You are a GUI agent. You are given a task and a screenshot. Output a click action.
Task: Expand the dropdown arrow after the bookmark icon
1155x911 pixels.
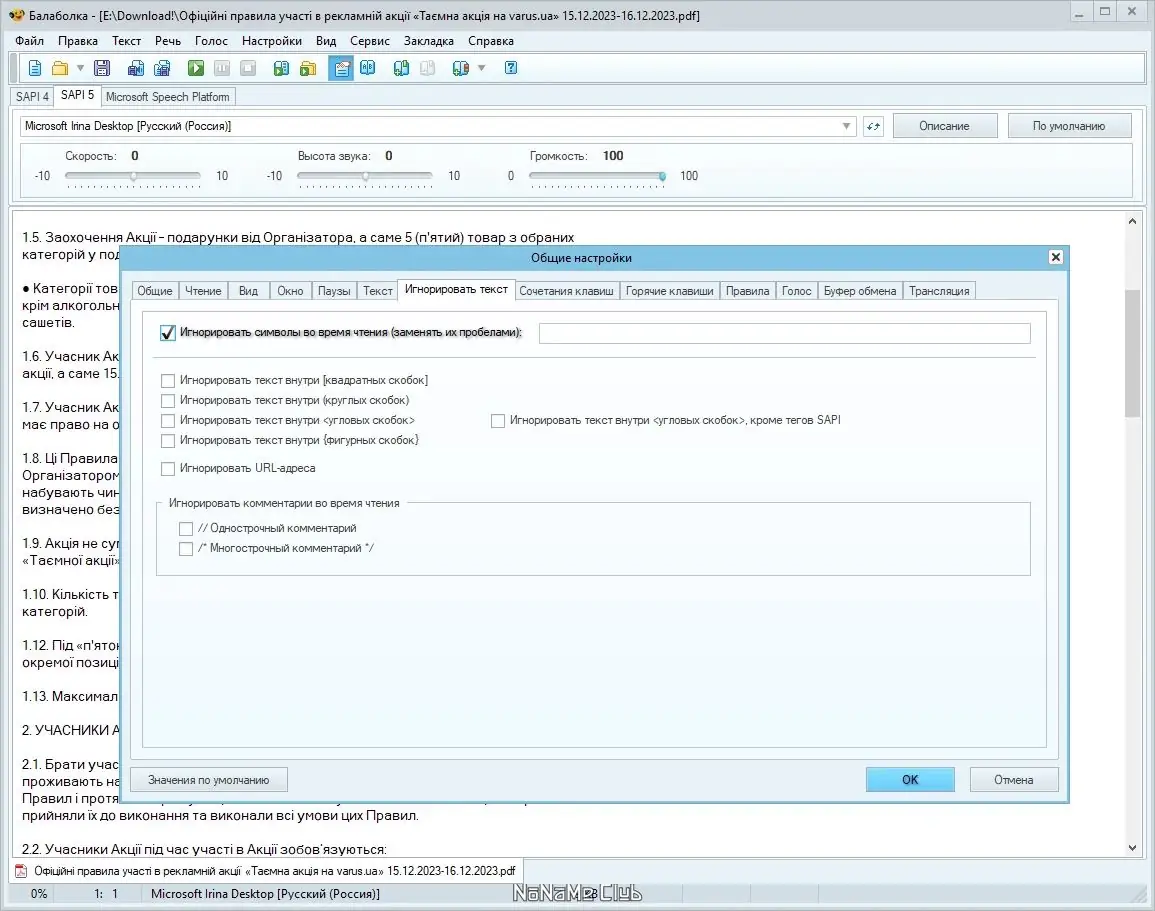point(482,68)
